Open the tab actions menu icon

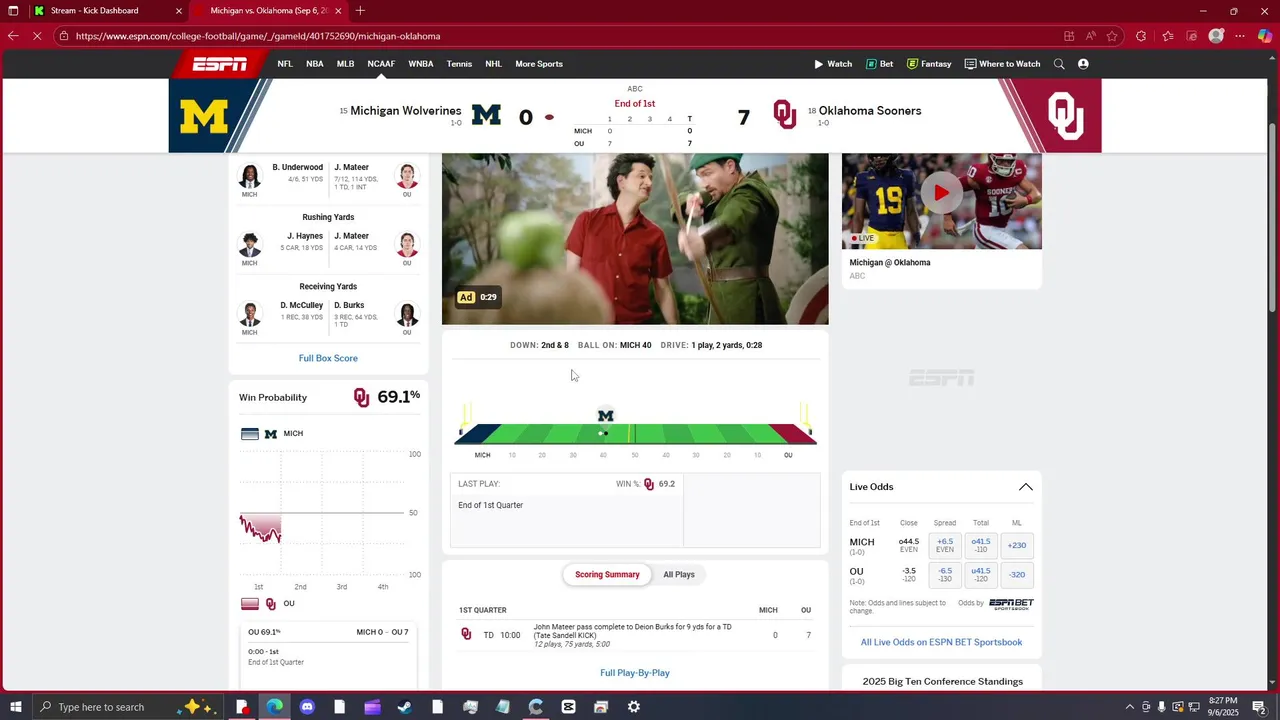click(x=13, y=11)
